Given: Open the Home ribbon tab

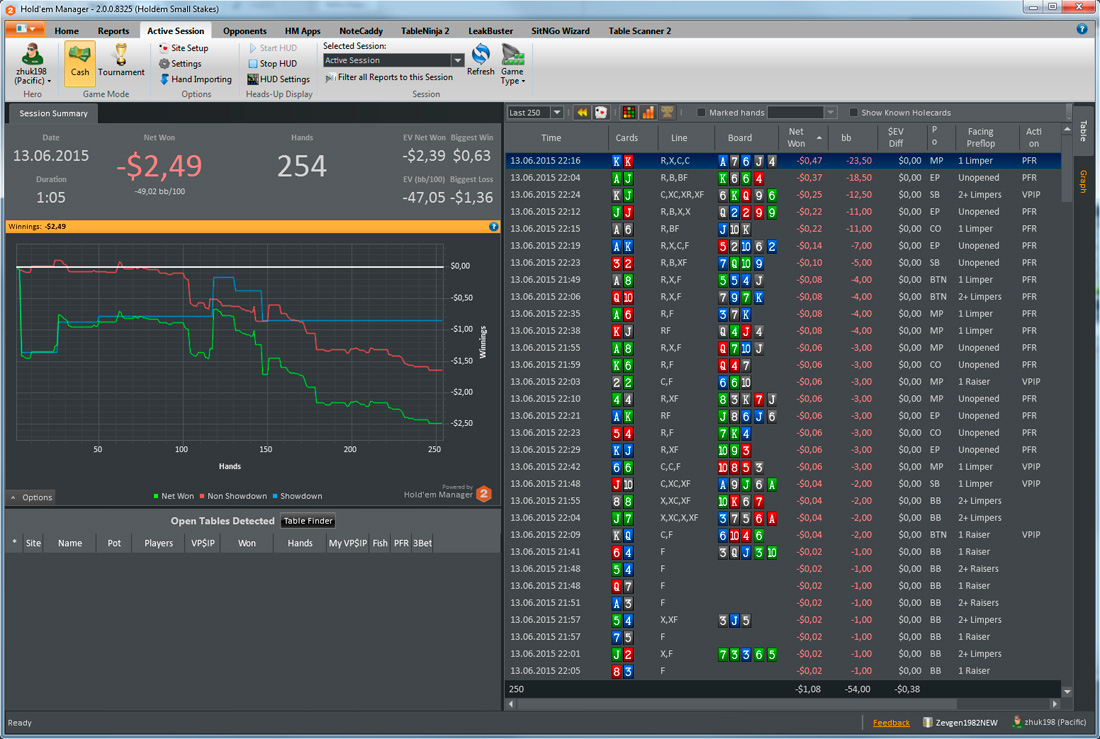Looking at the screenshot, I should tap(67, 31).
